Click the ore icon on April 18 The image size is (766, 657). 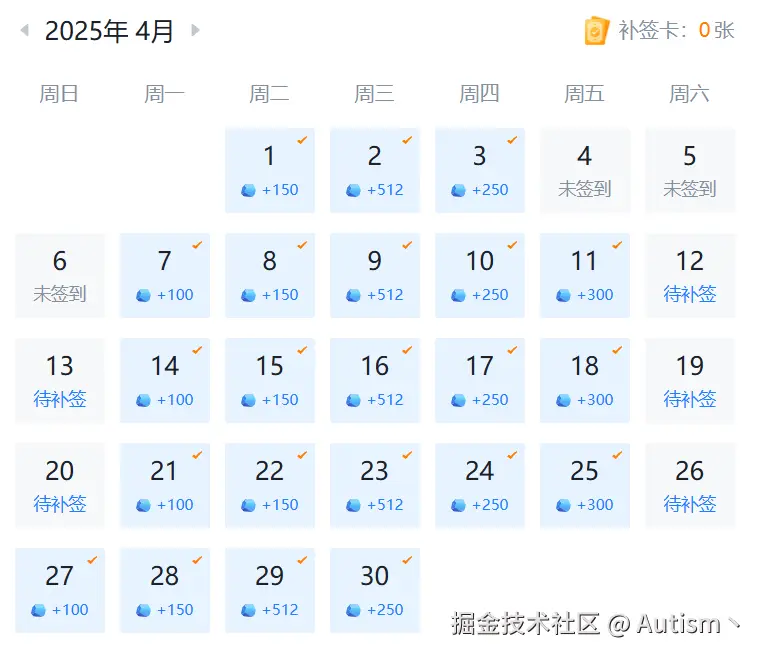pos(563,400)
